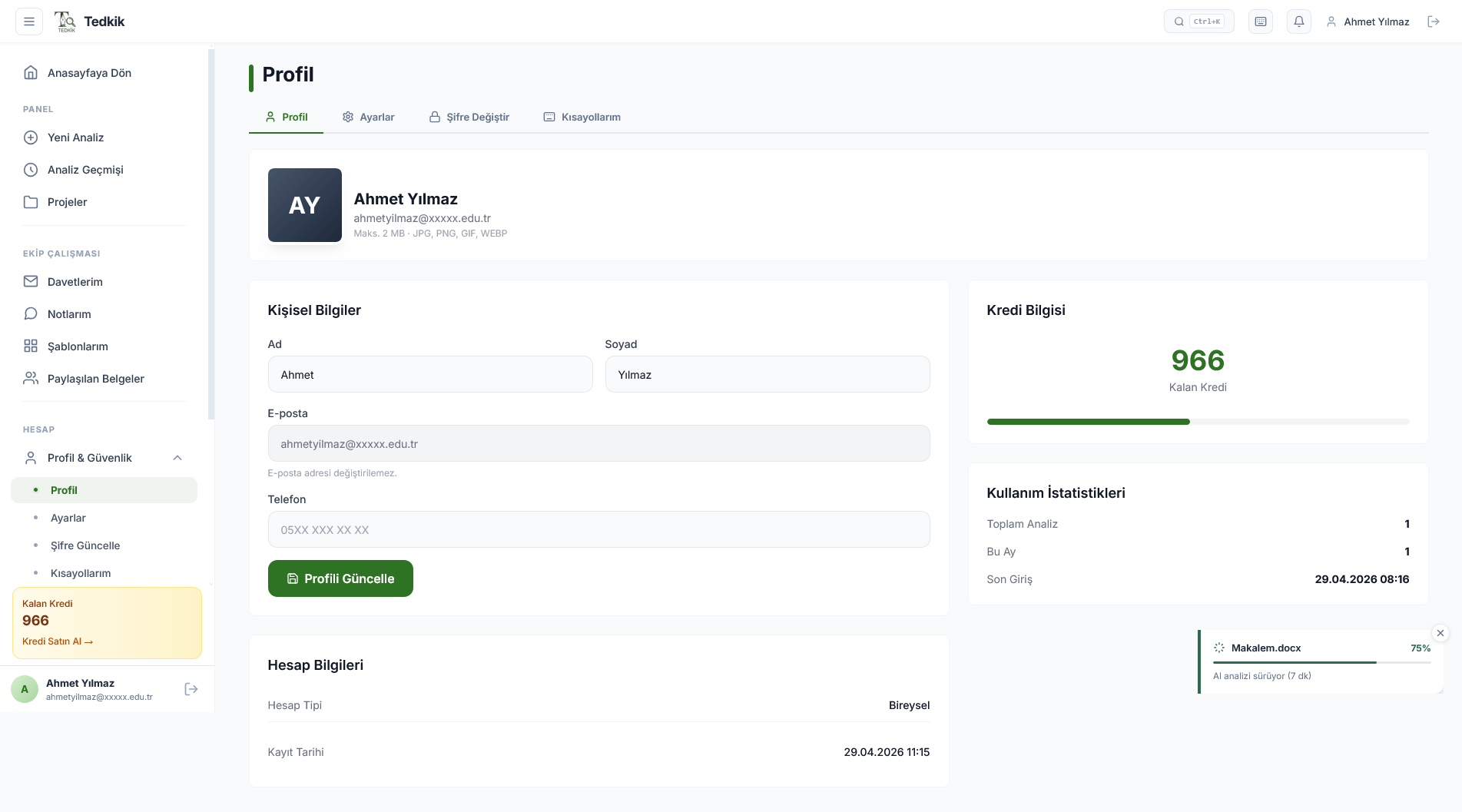This screenshot has height=812, width=1462.
Task: Close the Makalem.docx analysis notification
Action: (1440, 633)
